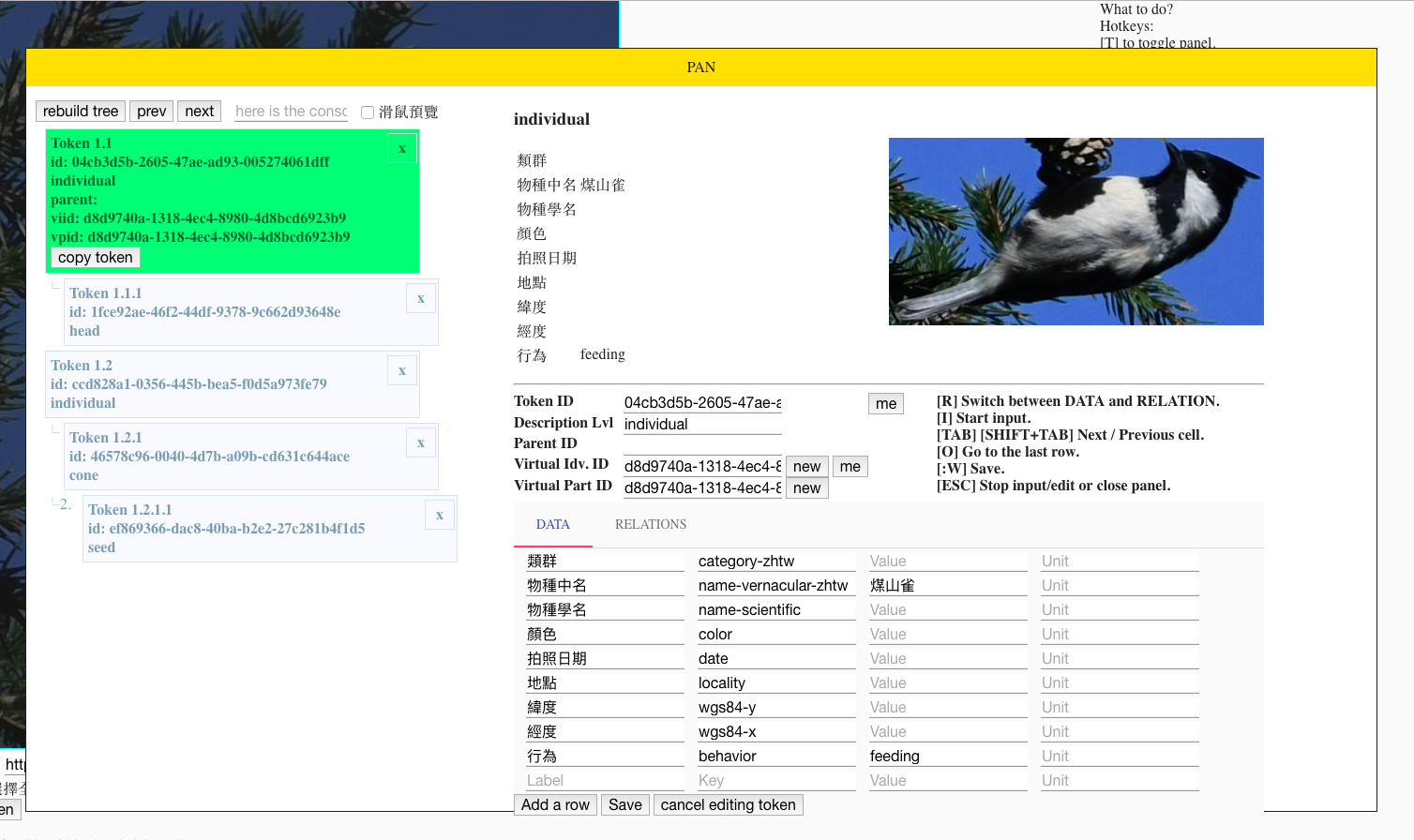This screenshot has width=1414, height=840.
Task: Click copy token in Token 1.1
Action: [x=95, y=257]
